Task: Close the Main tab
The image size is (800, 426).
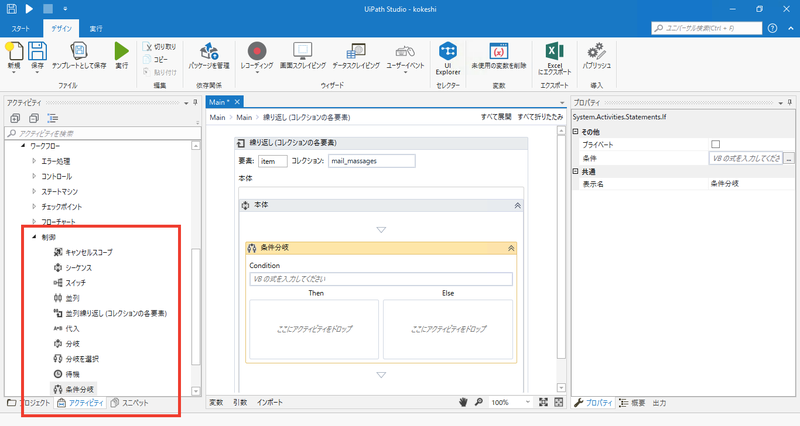Action: pos(237,102)
